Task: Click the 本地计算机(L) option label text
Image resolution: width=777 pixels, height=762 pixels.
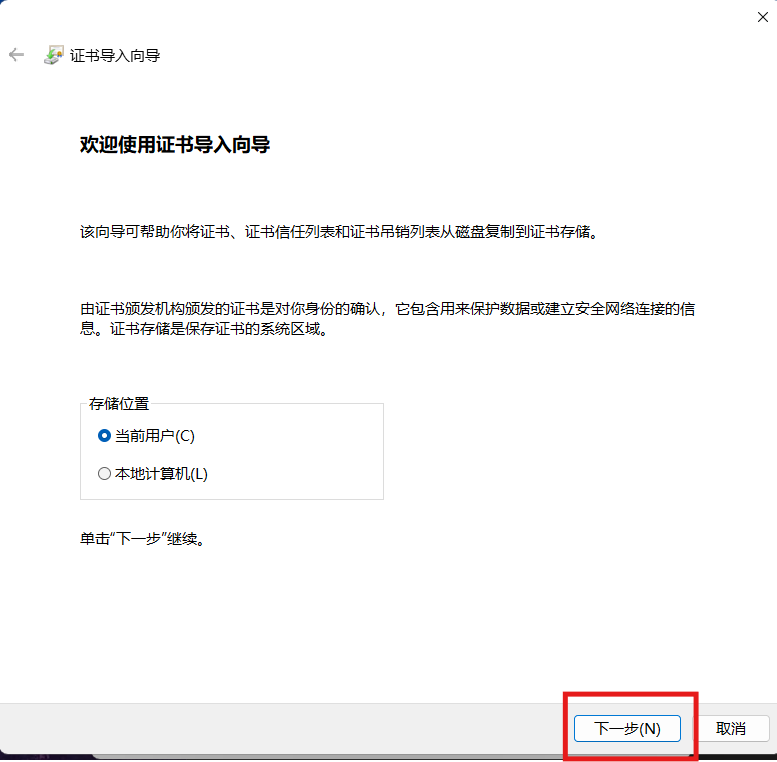Action: pyautogui.click(x=161, y=474)
